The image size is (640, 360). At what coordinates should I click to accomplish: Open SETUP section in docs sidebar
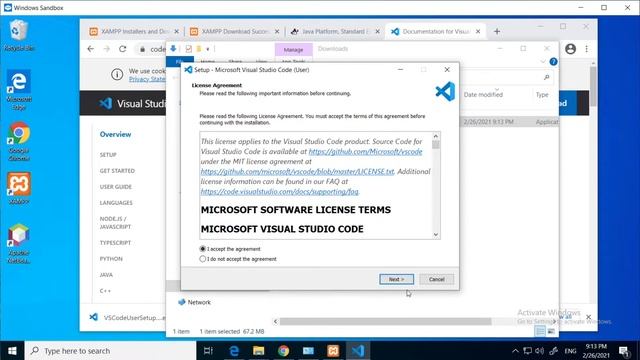point(108,155)
